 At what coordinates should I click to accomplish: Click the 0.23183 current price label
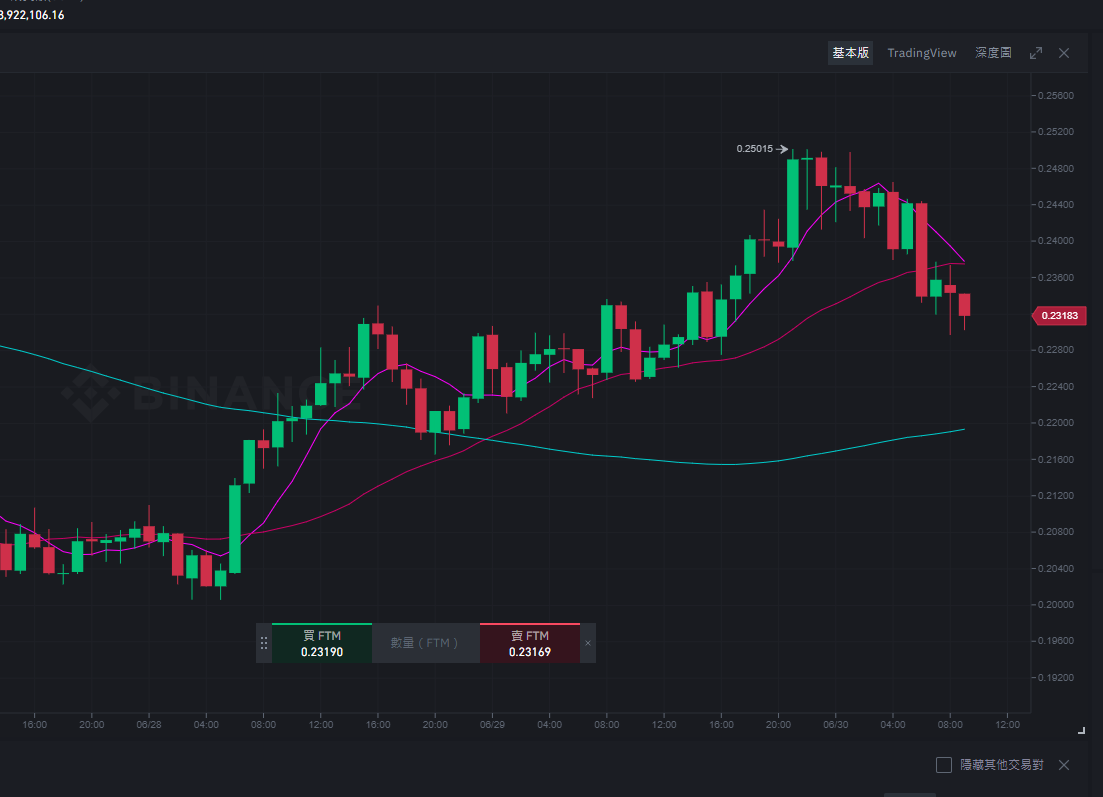click(1059, 316)
